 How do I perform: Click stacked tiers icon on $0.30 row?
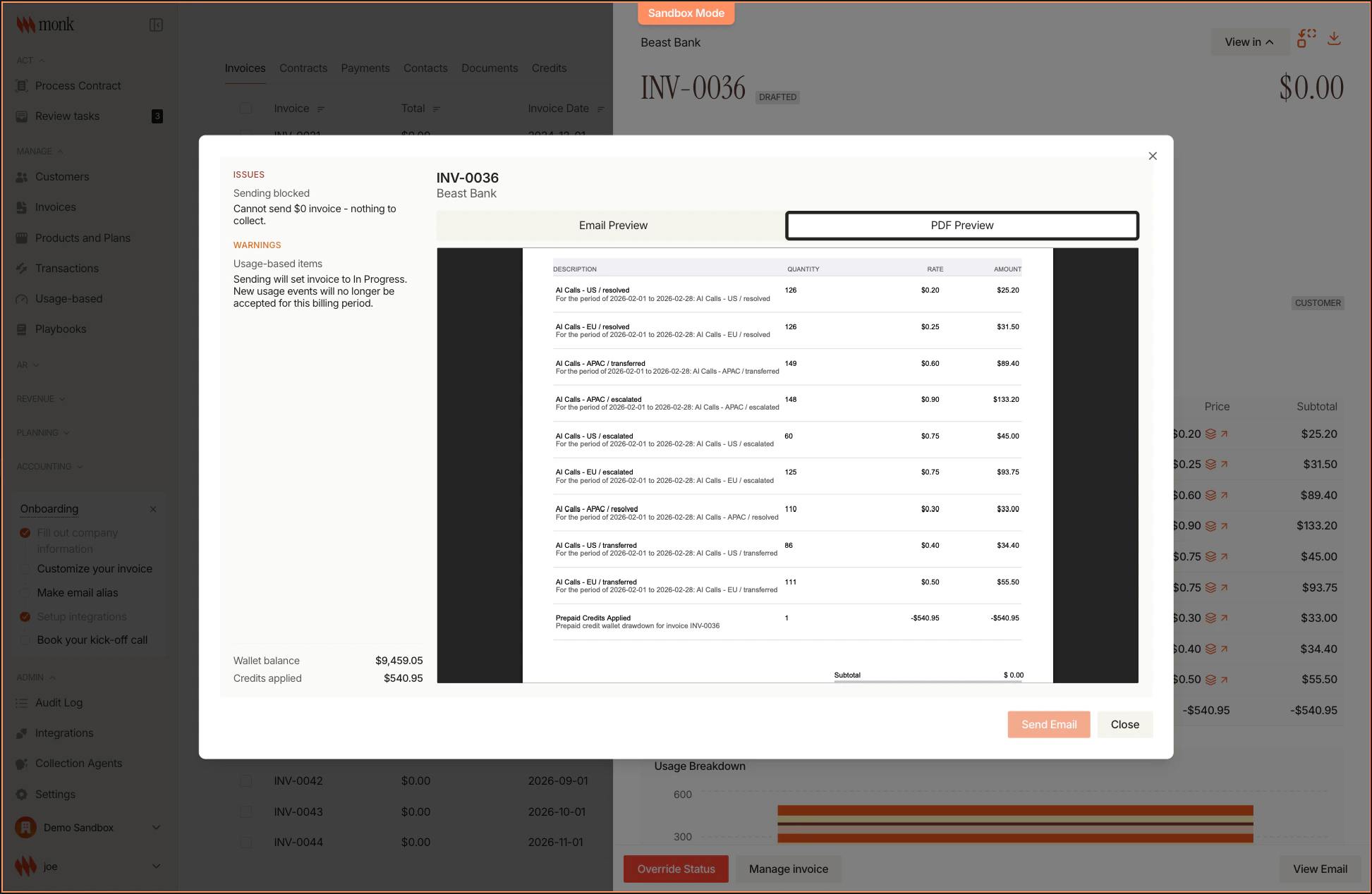pos(1210,618)
